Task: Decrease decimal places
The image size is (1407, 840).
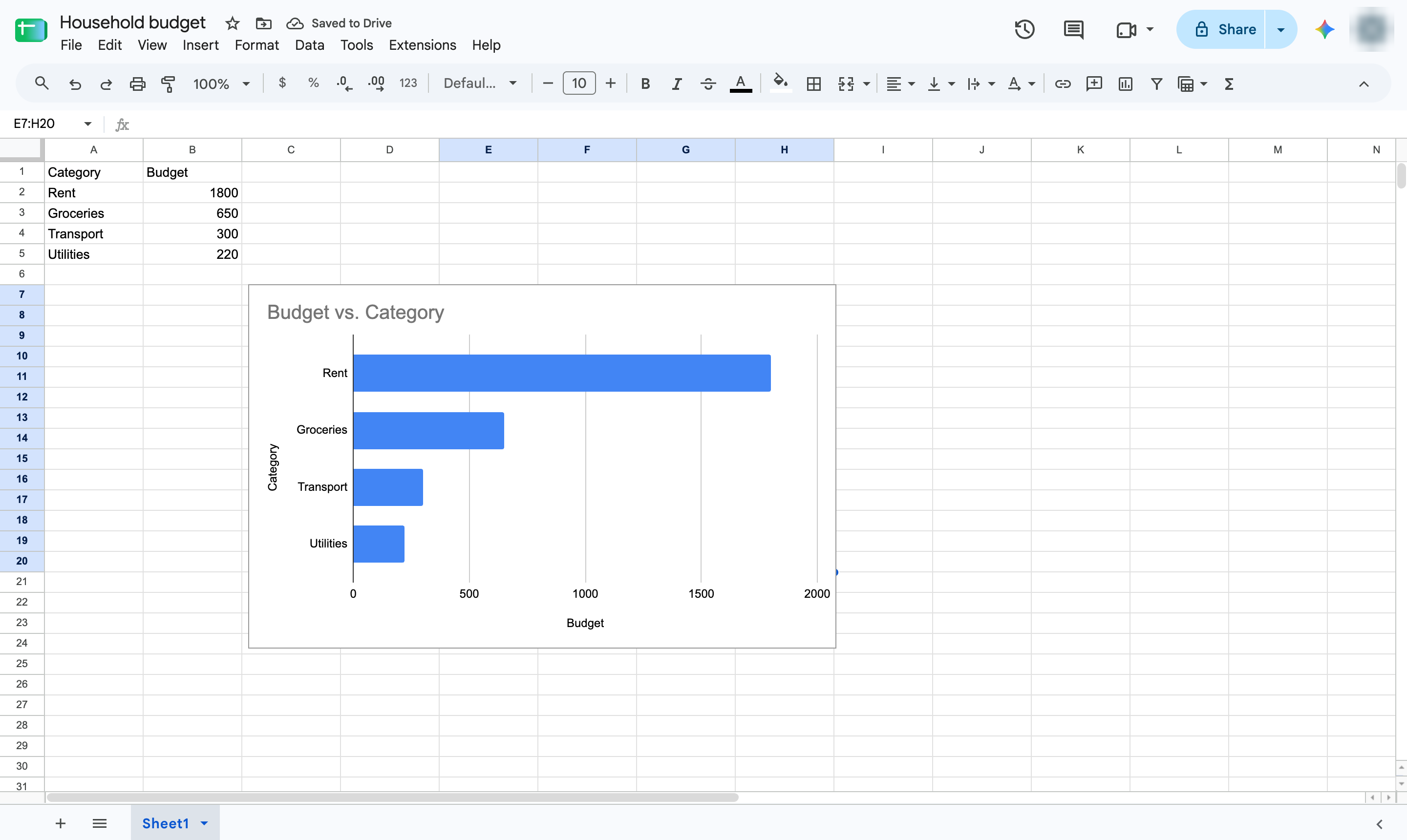Action: [x=343, y=84]
